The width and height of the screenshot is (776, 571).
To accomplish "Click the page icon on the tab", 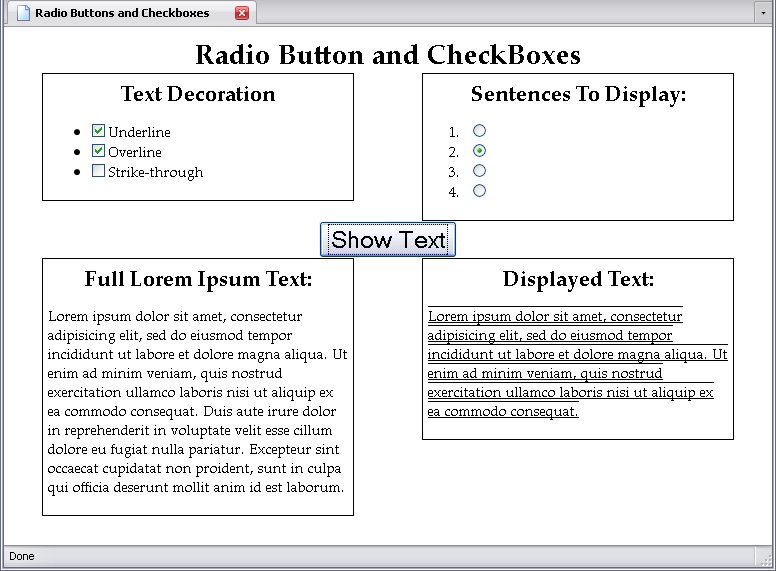I will coord(23,13).
